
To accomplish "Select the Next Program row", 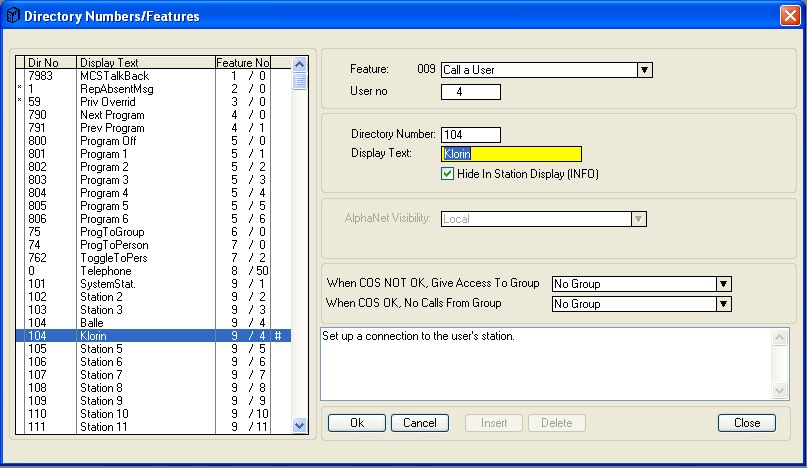I will [153, 115].
